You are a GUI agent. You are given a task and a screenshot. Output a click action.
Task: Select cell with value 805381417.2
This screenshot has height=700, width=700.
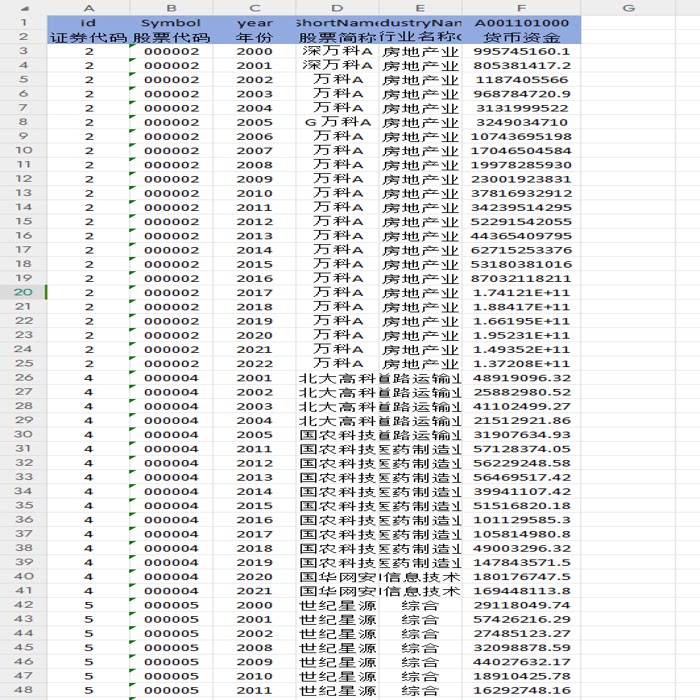click(521, 65)
